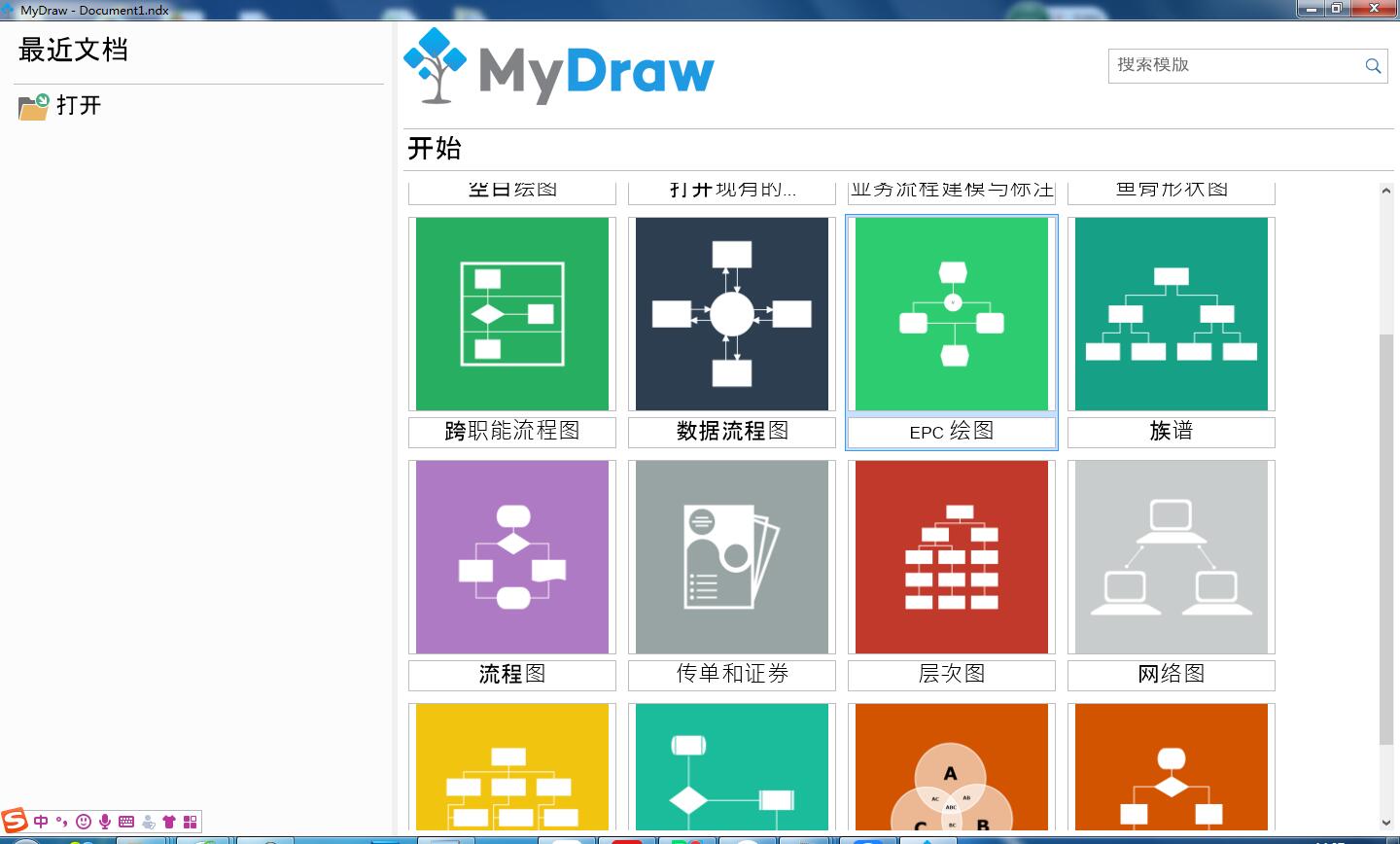Select the teal flowchart thumbnail in the bottom row

(732, 767)
